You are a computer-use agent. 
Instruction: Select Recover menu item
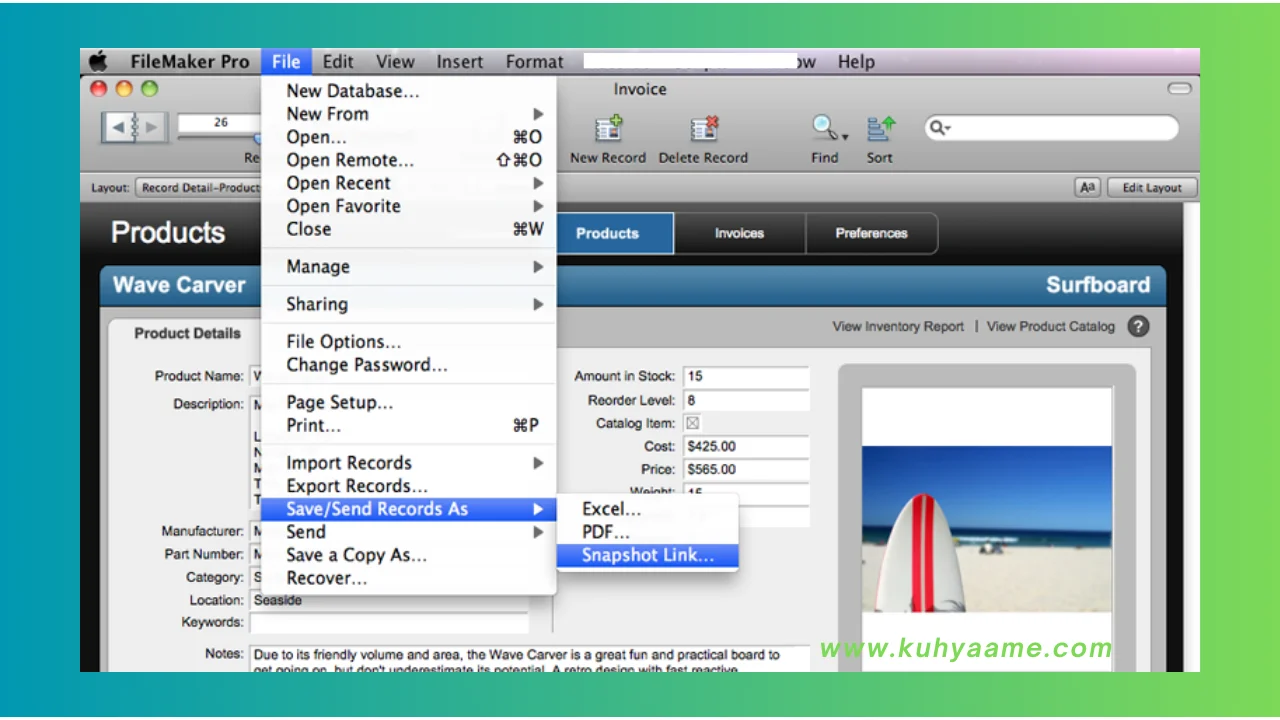[408, 578]
